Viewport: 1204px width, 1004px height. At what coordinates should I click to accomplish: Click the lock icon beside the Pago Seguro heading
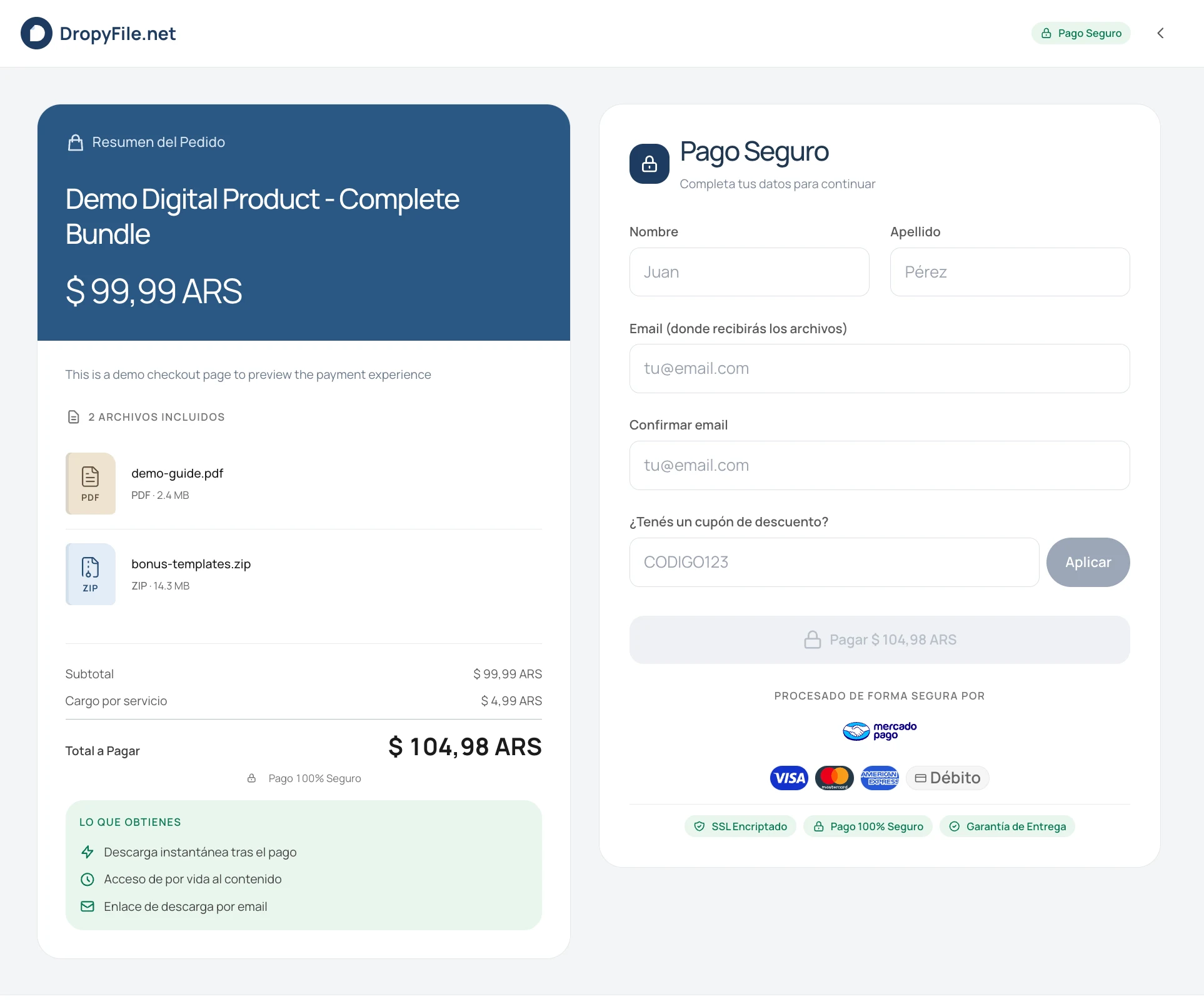650,164
